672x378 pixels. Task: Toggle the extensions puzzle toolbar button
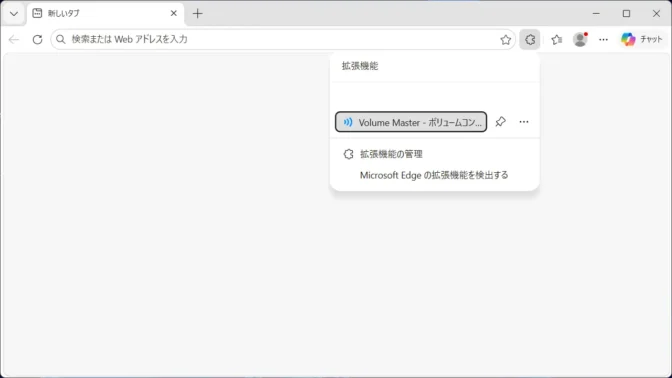point(530,39)
